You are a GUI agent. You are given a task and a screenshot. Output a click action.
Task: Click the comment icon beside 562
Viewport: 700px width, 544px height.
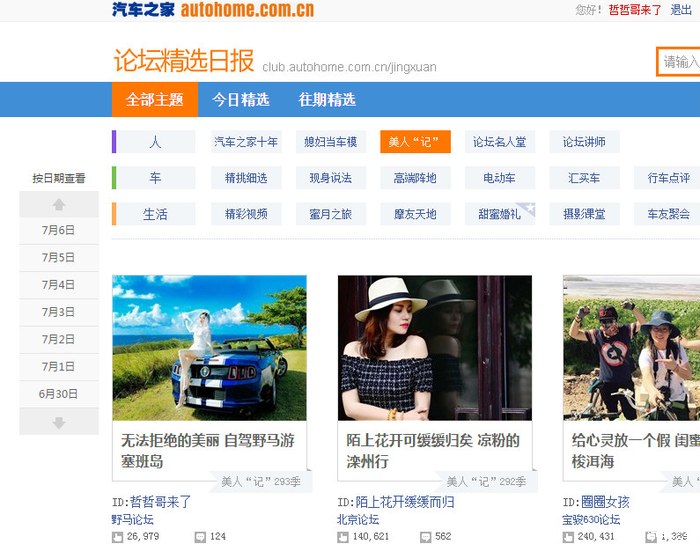426,537
